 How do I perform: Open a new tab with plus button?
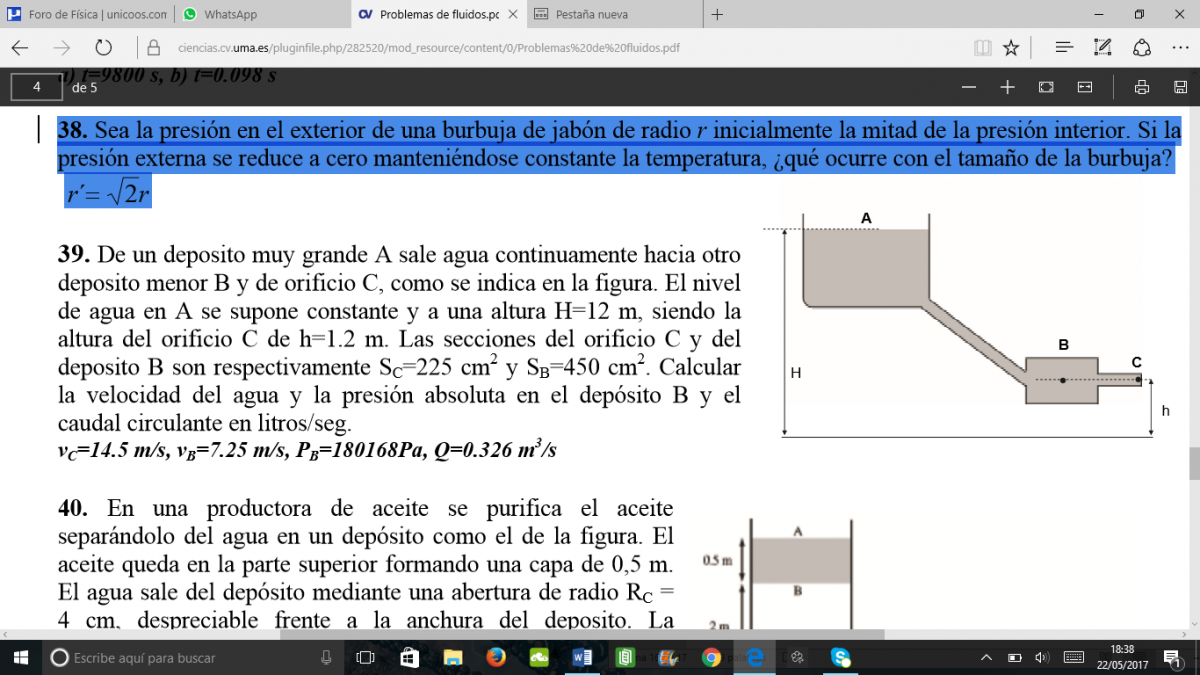(717, 15)
